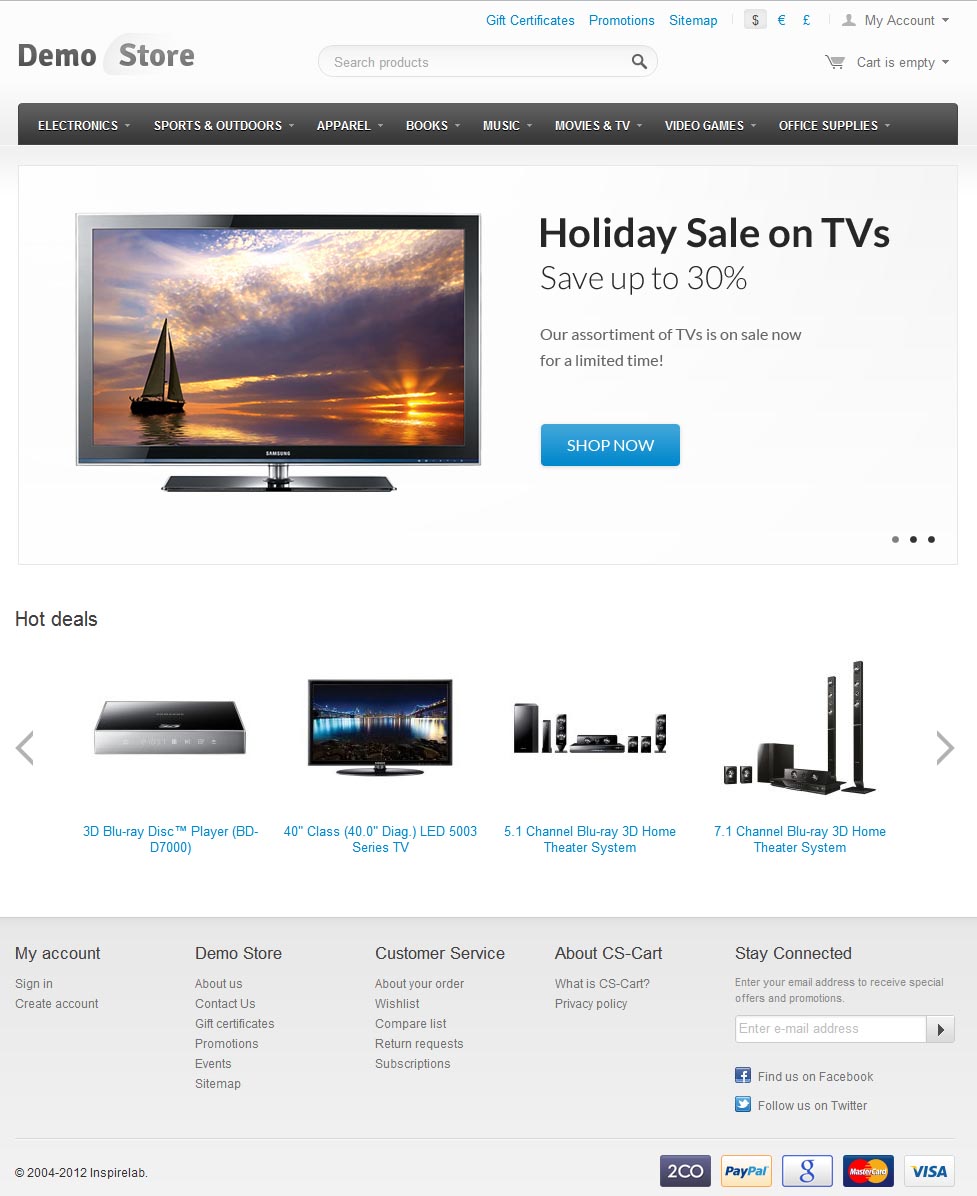Switch currency to Euro
Image resolution: width=977 pixels, height=1196 pixels.
click(781, 20)
